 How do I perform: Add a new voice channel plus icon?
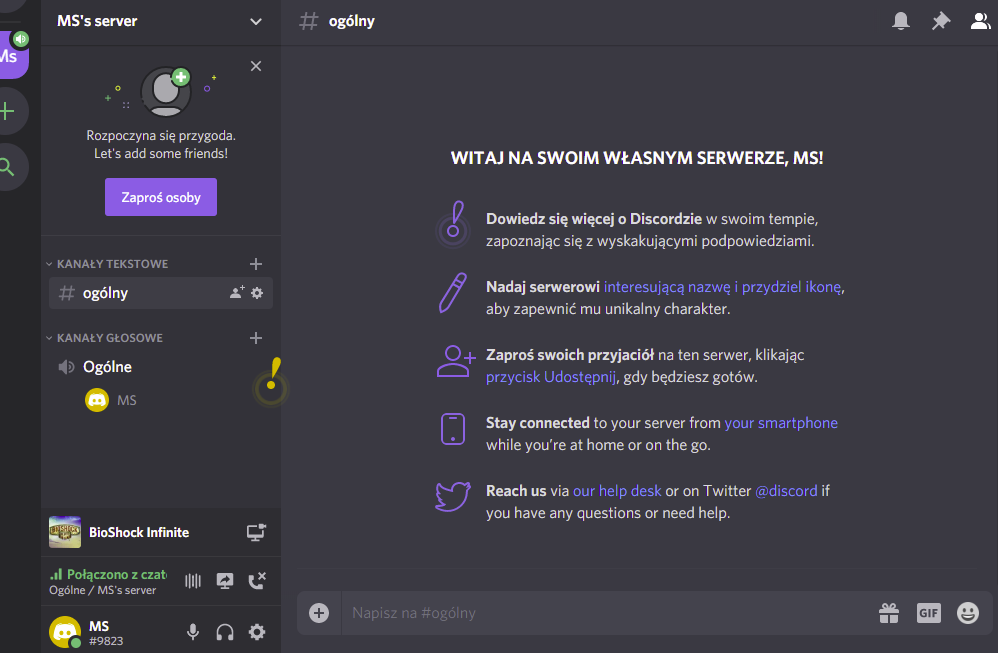click(256, 338)
